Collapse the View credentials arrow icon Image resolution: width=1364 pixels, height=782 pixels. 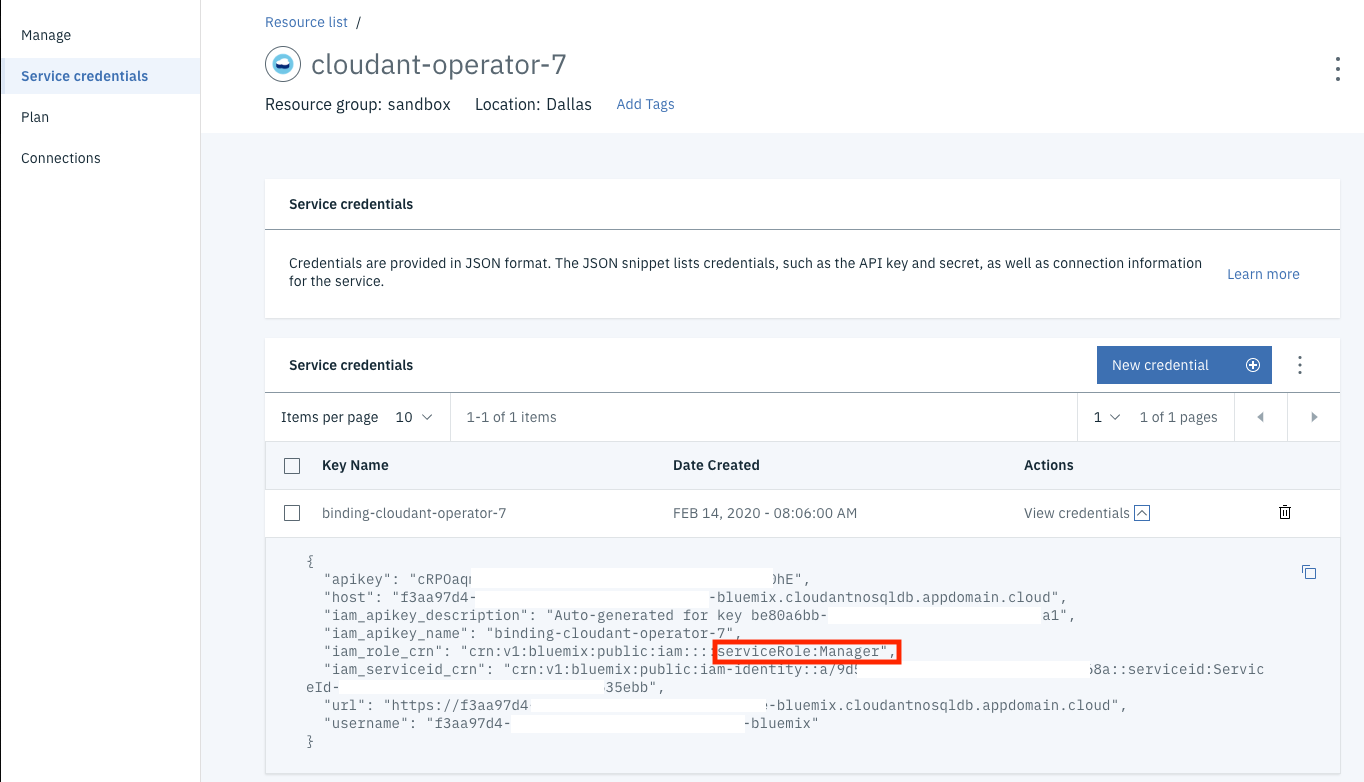[1142, 513]
